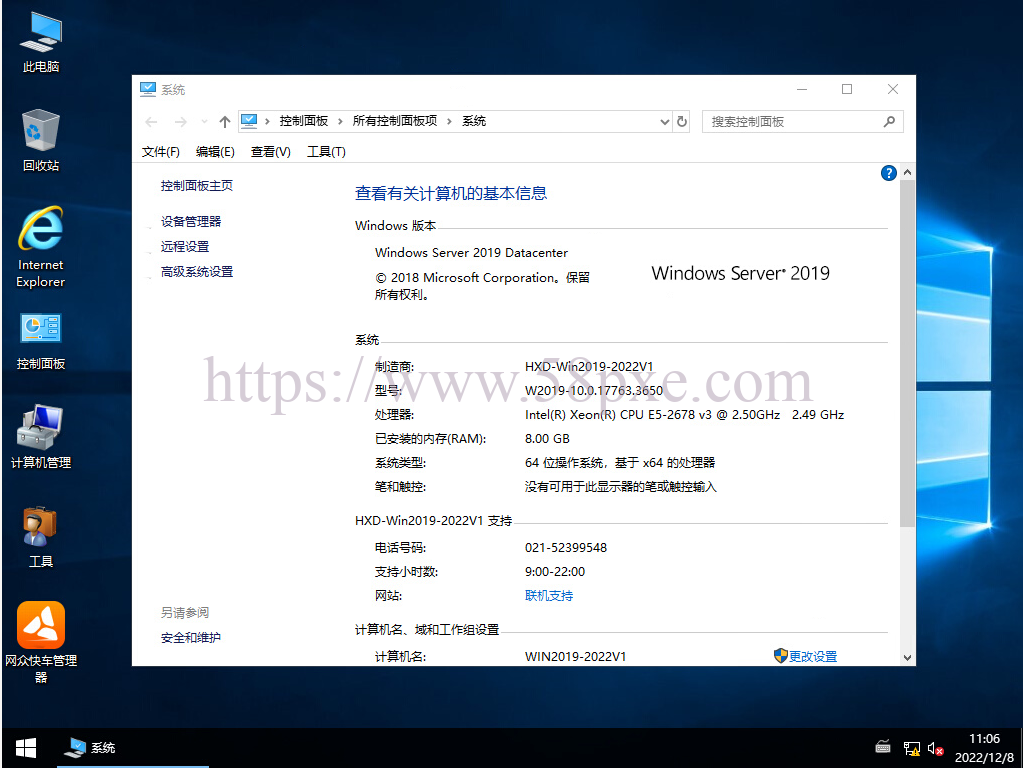Open the Windows Start menu

(25, 748)
